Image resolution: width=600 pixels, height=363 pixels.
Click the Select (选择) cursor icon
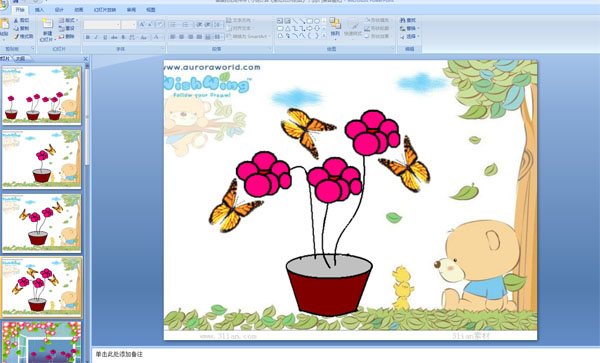tap(403, 36)
